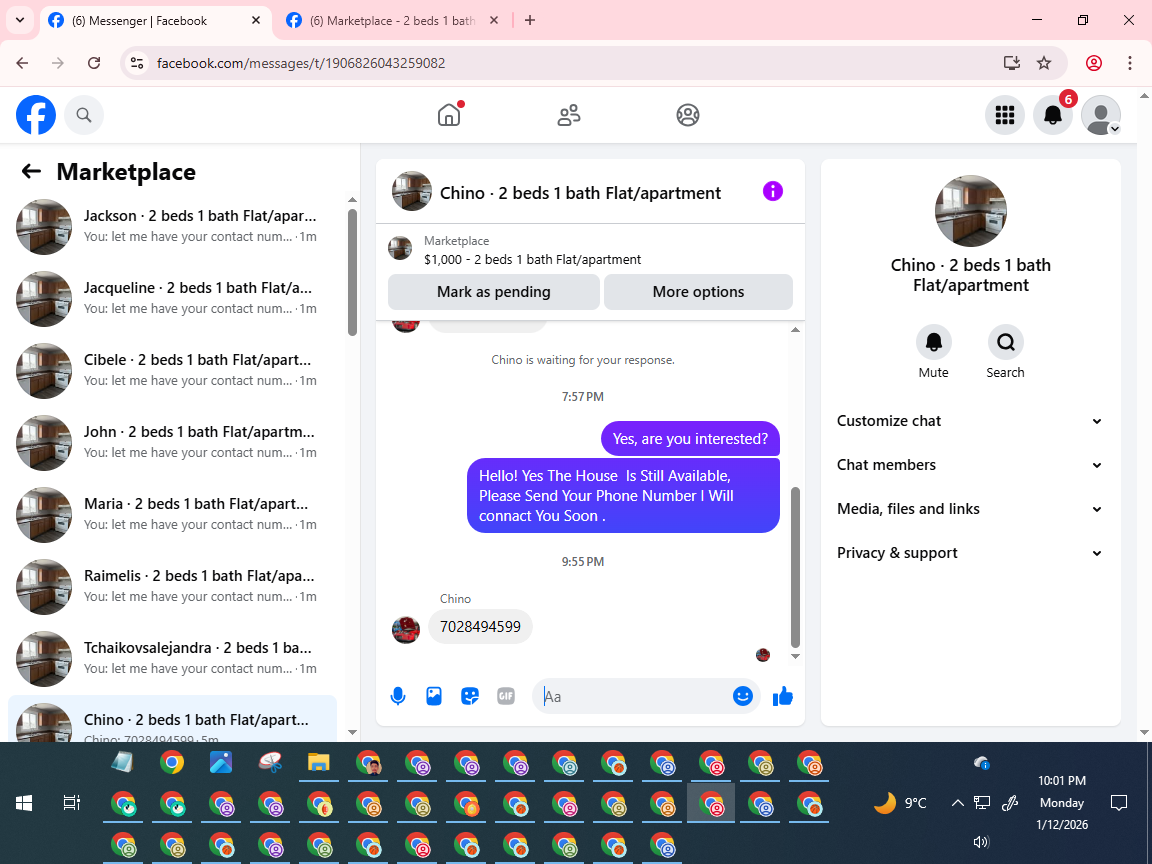Click Chino's profile picture beside message

point(406,630)
